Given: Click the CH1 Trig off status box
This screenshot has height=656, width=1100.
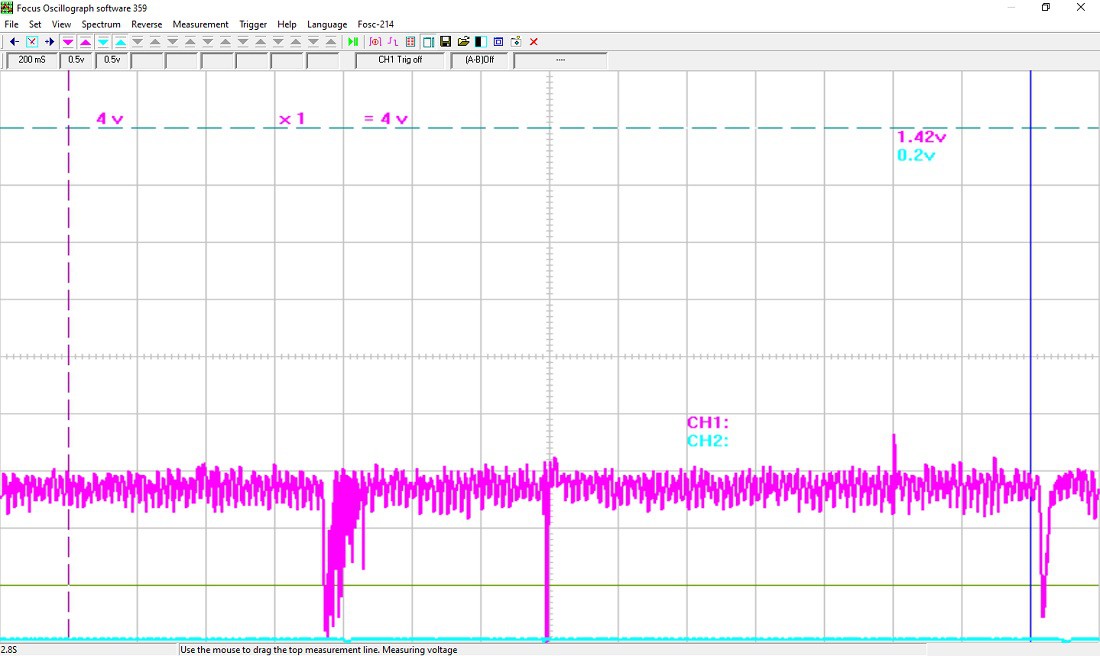Looking at the screenshot, I should coord(400,60).
